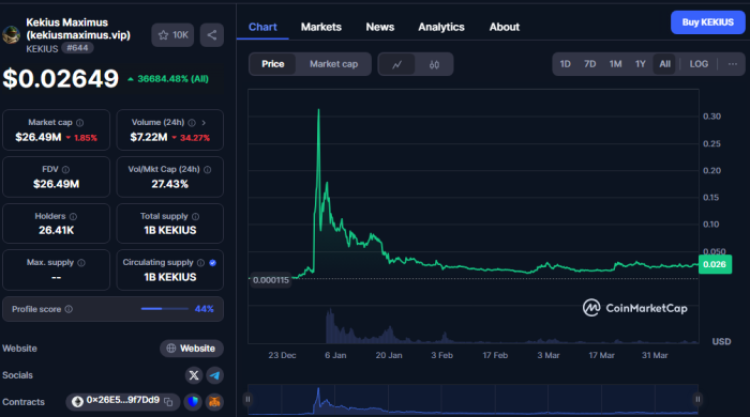Screen dimensions: 750x417
Task: Open Total supply info icon
Action: [x=196, y=217]
